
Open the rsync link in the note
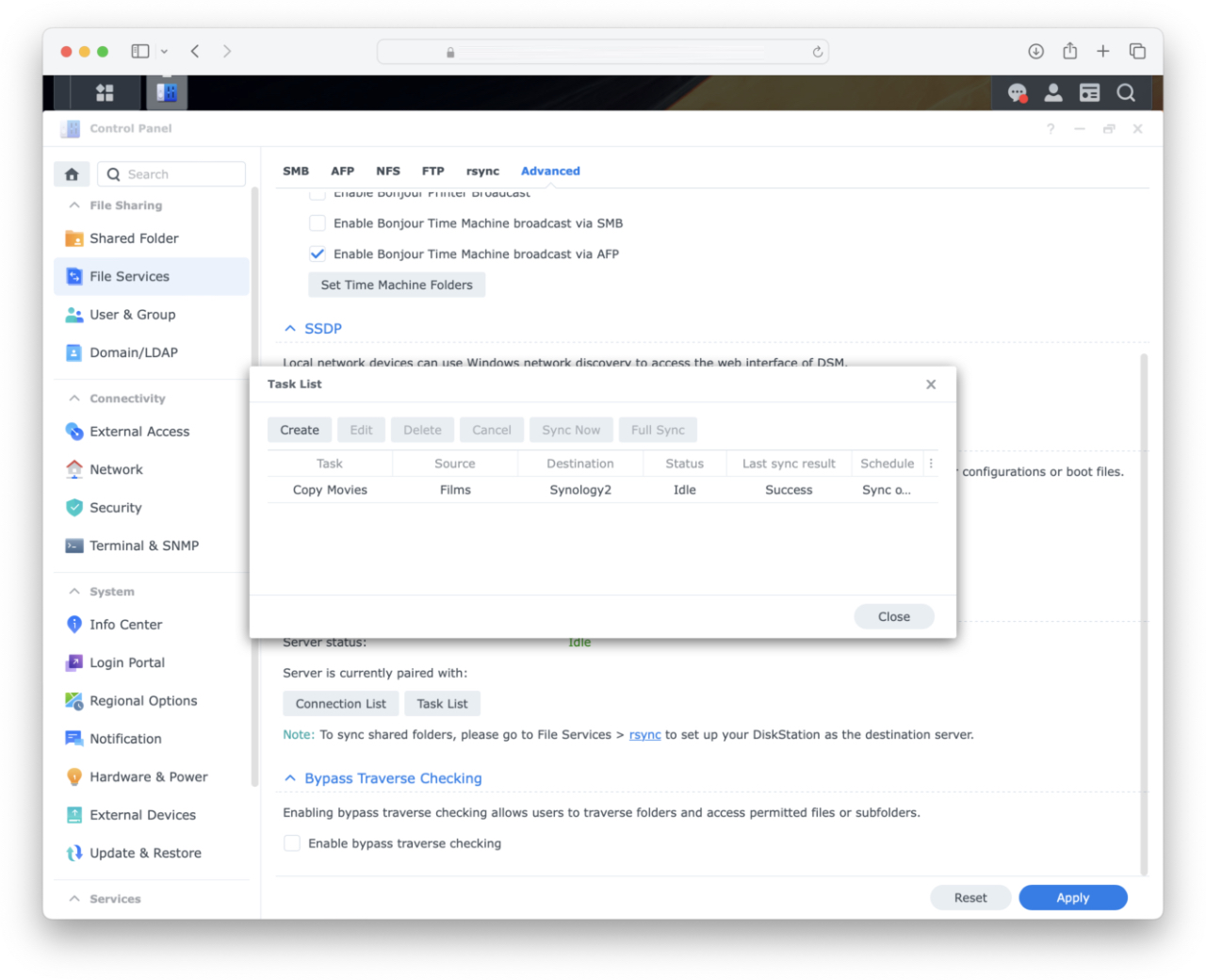(644, 734)
